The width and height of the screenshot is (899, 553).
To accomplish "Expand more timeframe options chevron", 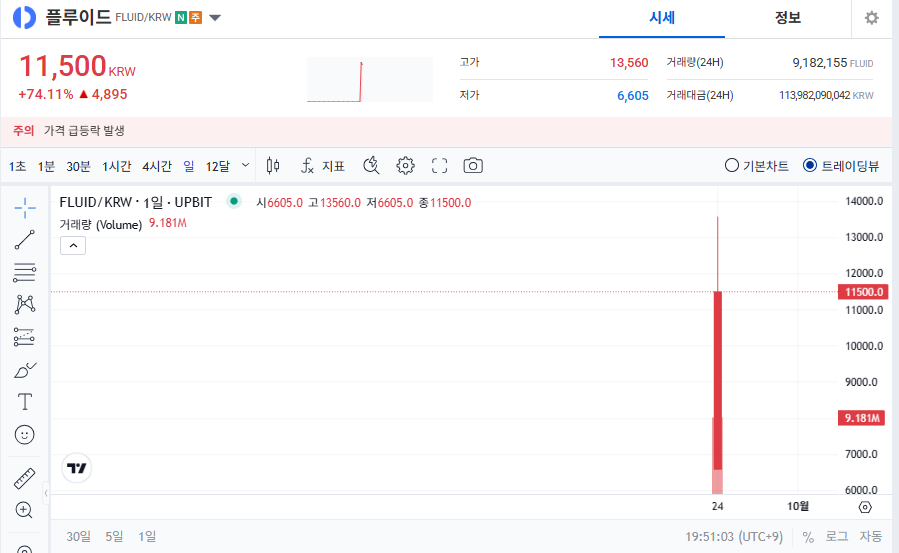I will click(x=245, y=166).
